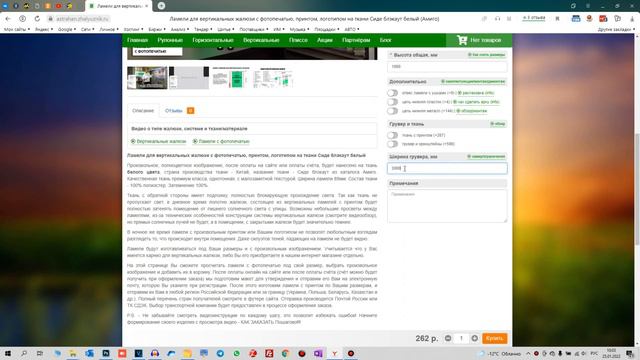Open 'Блог' in green site menu
The width and height of the screenshot is (640, 360).
[x=385, y=40]
